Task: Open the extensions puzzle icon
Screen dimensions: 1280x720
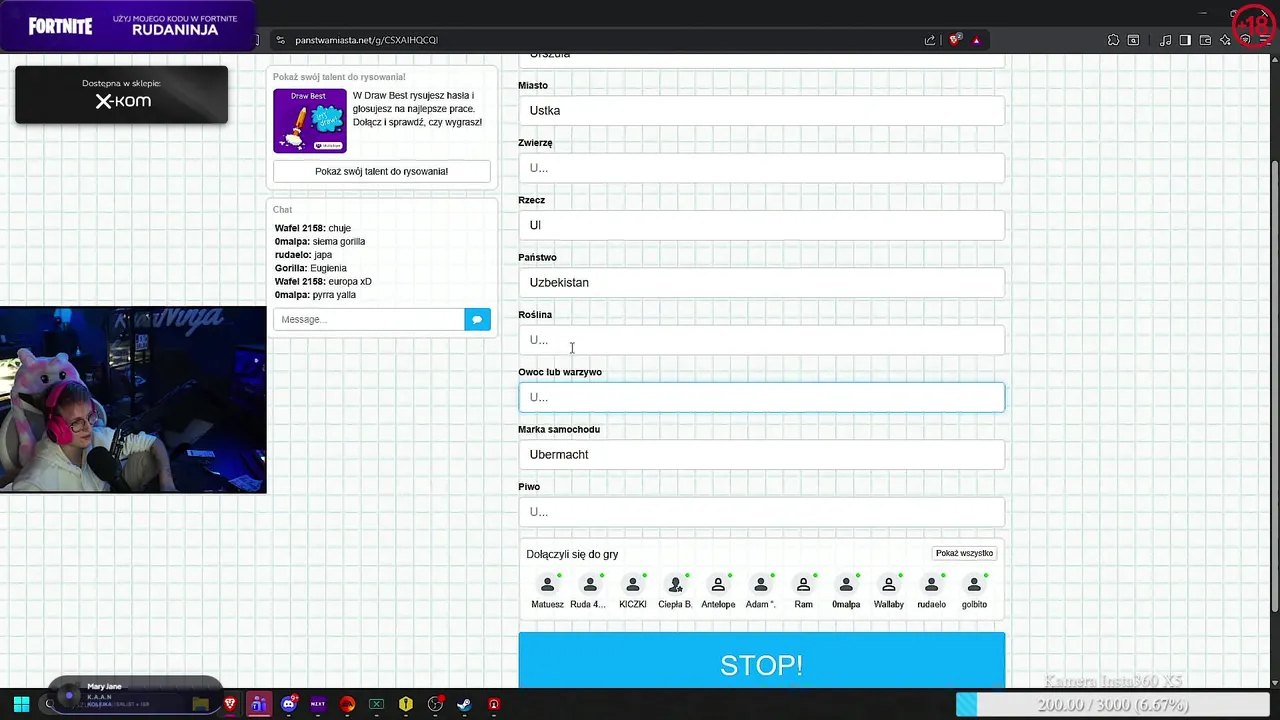Action: [x=1113, y=40]
